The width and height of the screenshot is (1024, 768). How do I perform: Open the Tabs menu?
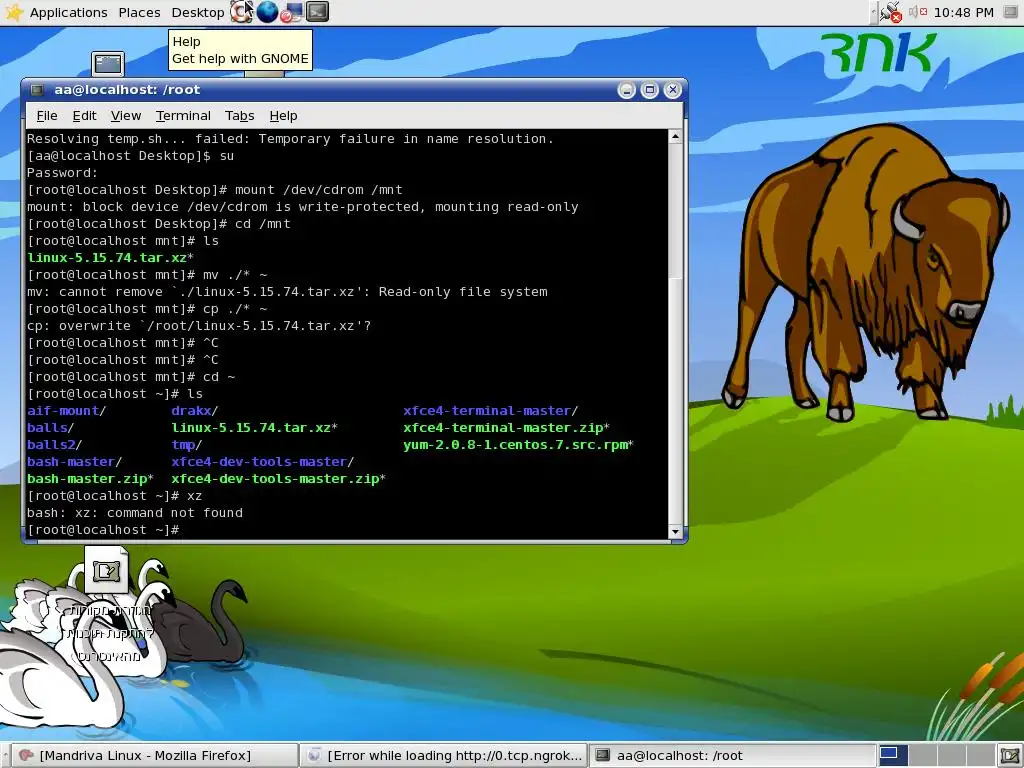[240, 116]
